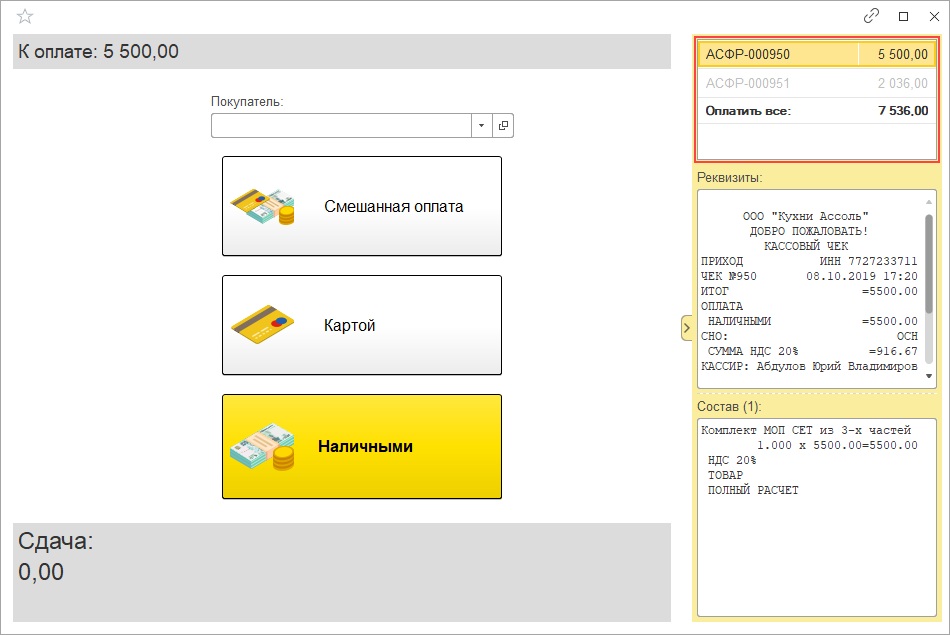The height and width of the screenshot is (635, 950).
Task: Click the Реквизиты vertical scrollbar thumb
Action: point(929,264)
